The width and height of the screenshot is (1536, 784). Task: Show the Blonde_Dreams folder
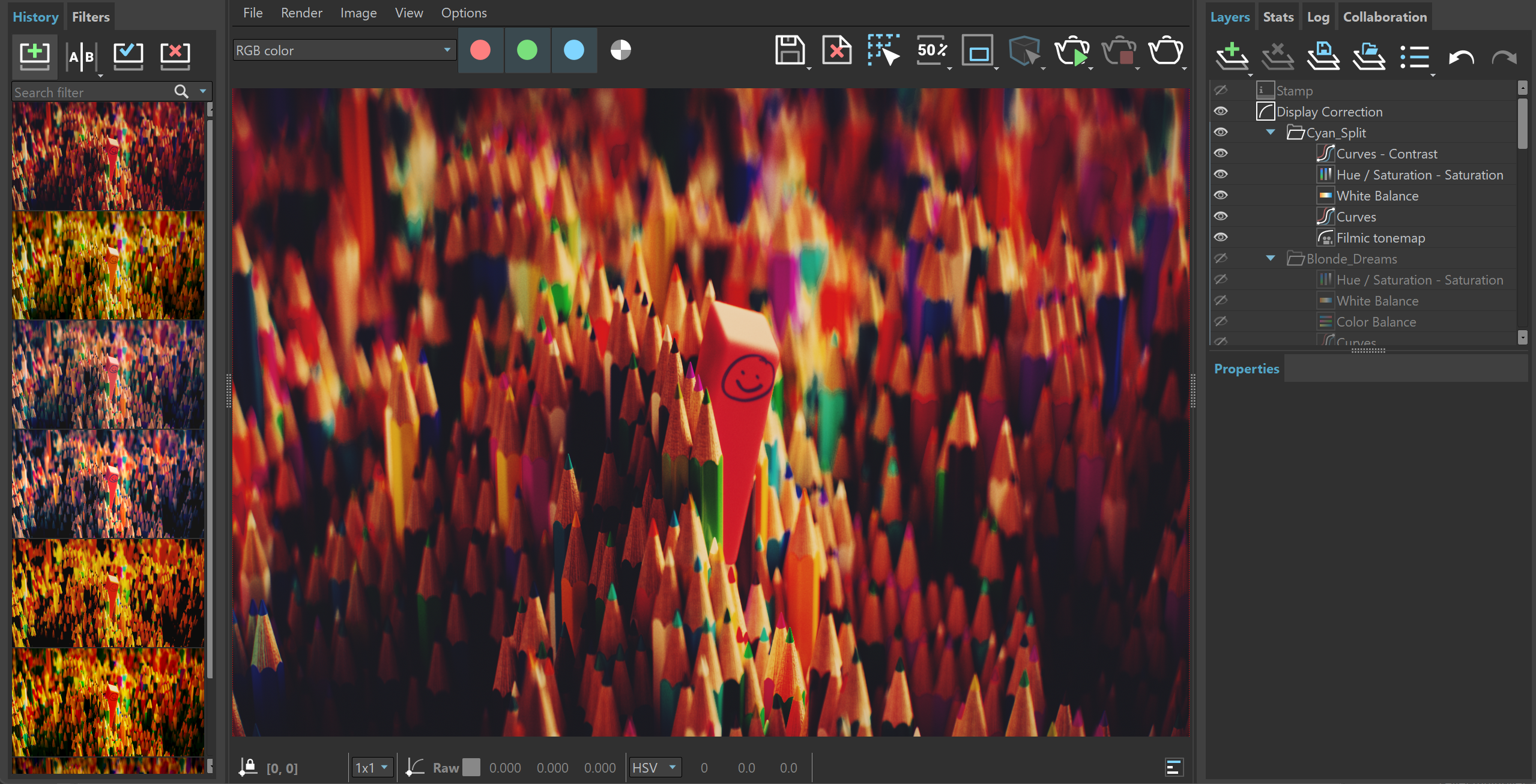pyautogui.click(x=1221, y=258)
